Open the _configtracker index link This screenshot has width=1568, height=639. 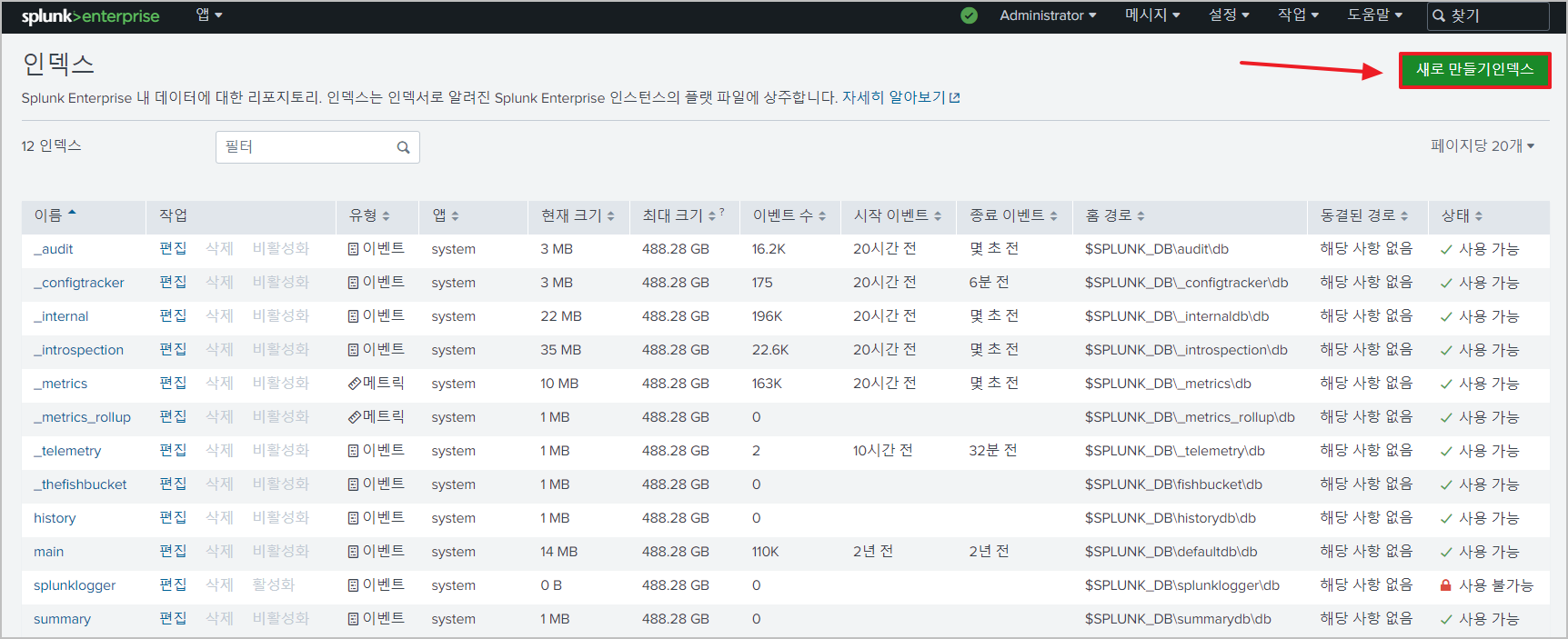(79, 283)
